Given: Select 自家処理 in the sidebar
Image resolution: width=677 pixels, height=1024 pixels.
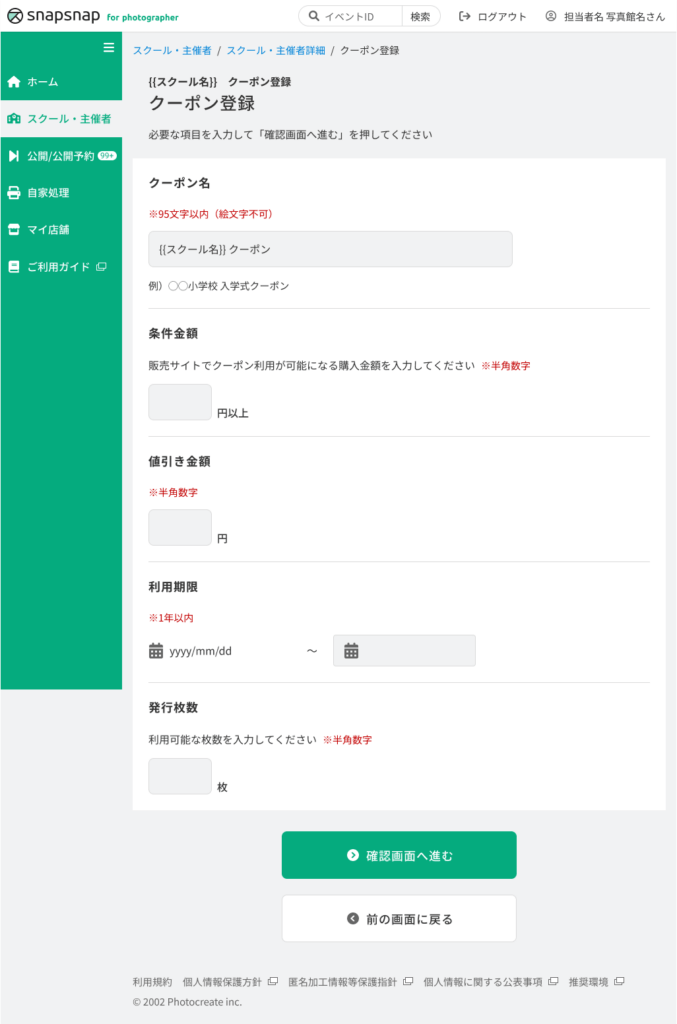Looking at the screenshot, I should tap(48, 193).
